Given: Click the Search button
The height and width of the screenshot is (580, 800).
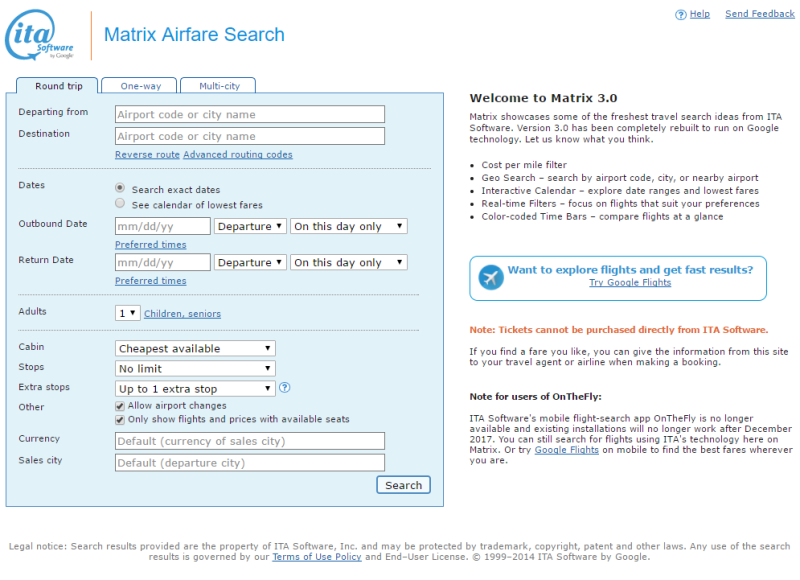Looking at the screenshot, I should point(403,485).
